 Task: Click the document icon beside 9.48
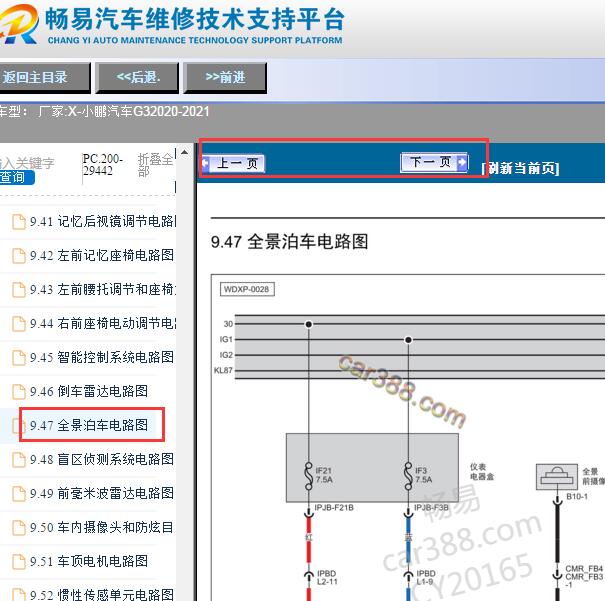pyautogui.click(x=19, y=459)
